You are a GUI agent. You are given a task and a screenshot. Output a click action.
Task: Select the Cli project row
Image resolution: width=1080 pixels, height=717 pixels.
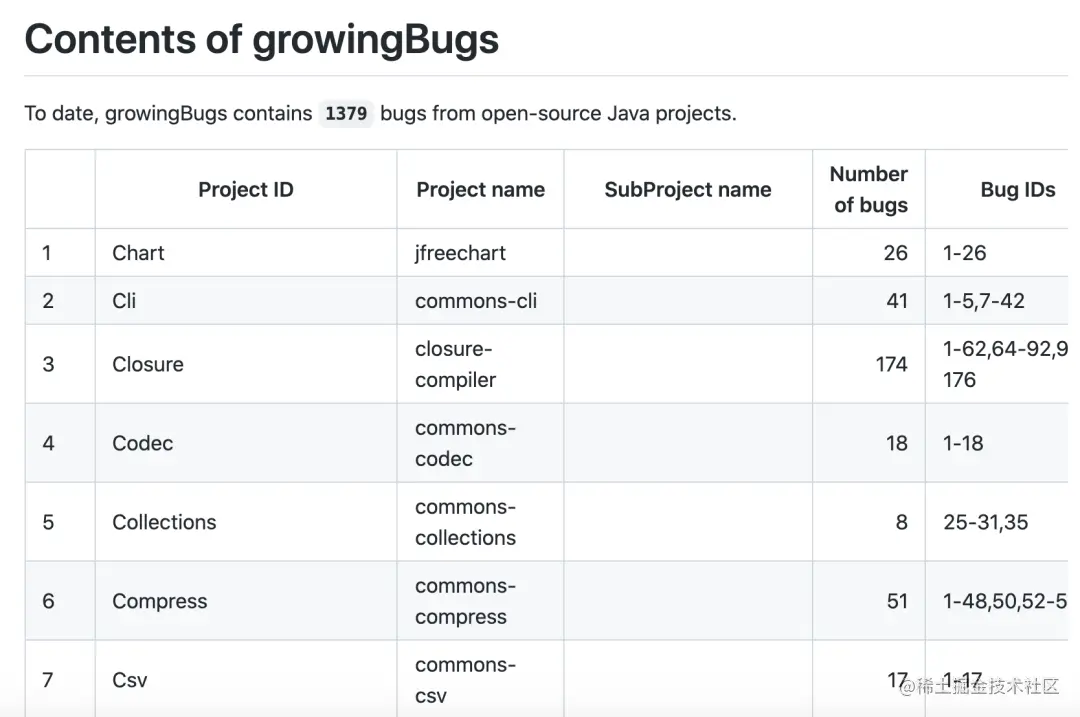[x=546, y=301]
